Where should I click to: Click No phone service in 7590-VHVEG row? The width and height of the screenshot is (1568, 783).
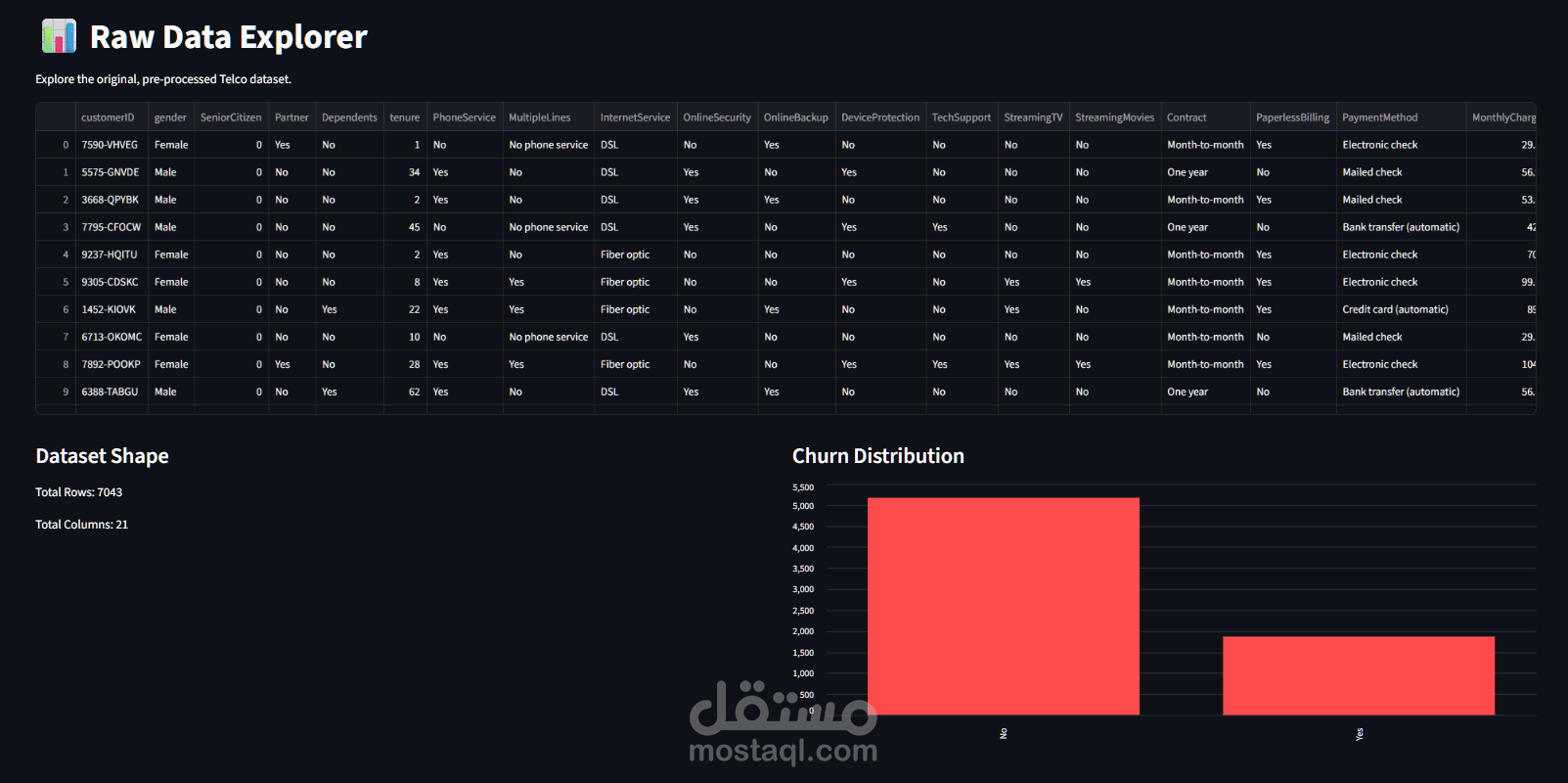[549, 145]
